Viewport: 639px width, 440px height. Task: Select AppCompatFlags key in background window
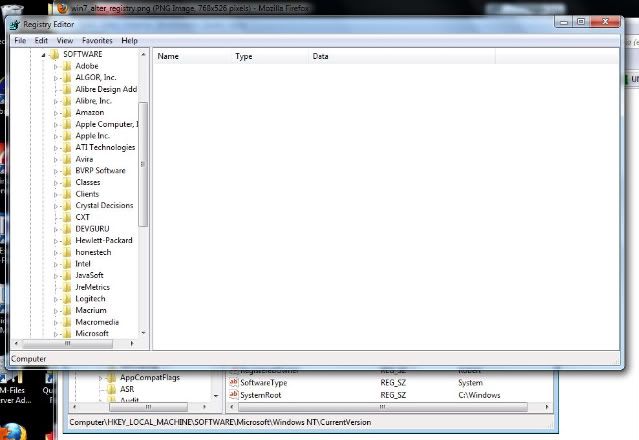(x=150, y=377)
